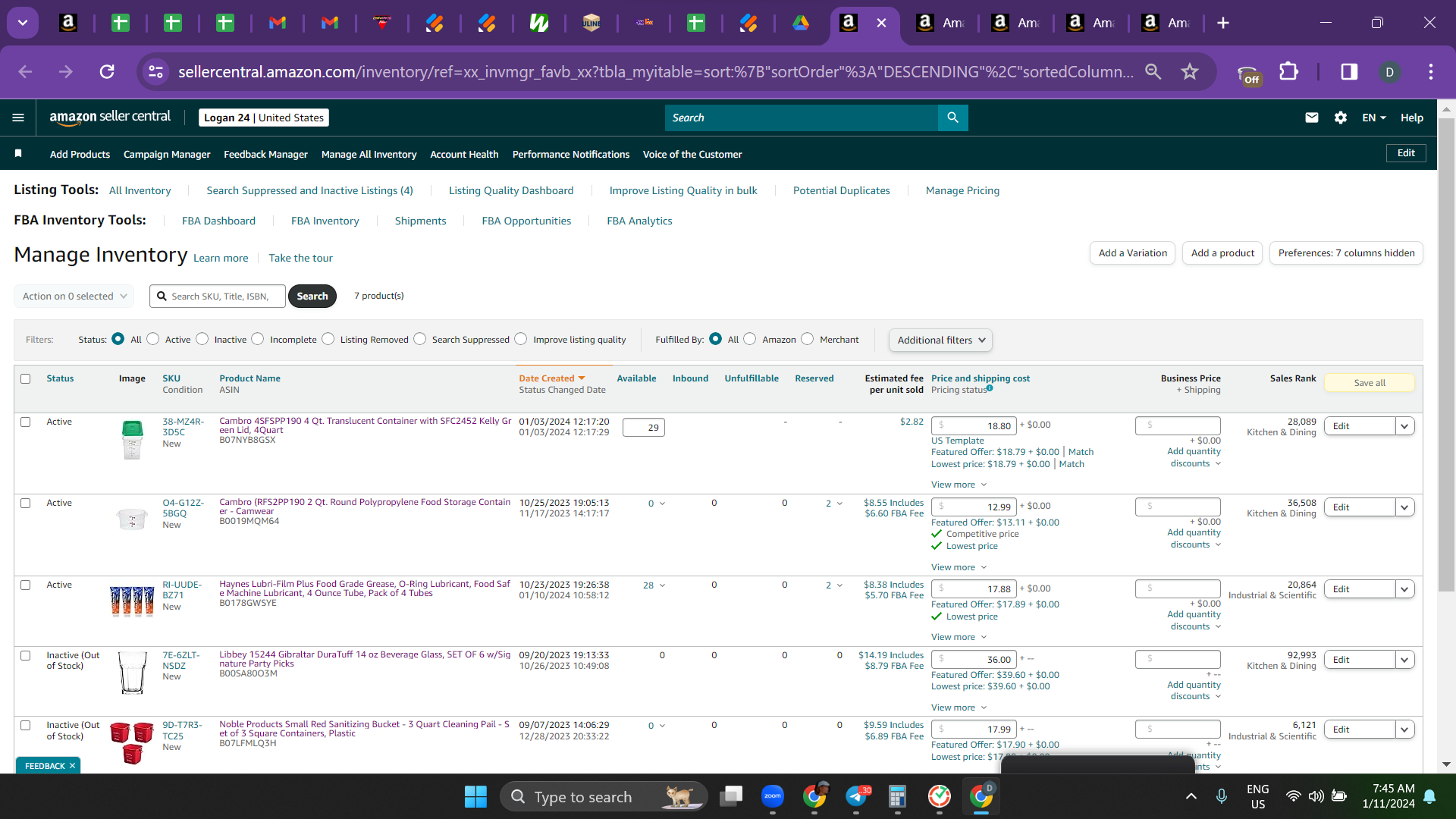Choose the Merchant fulfilled-by radio
1456x819 pixels.
tap(808, 339)
